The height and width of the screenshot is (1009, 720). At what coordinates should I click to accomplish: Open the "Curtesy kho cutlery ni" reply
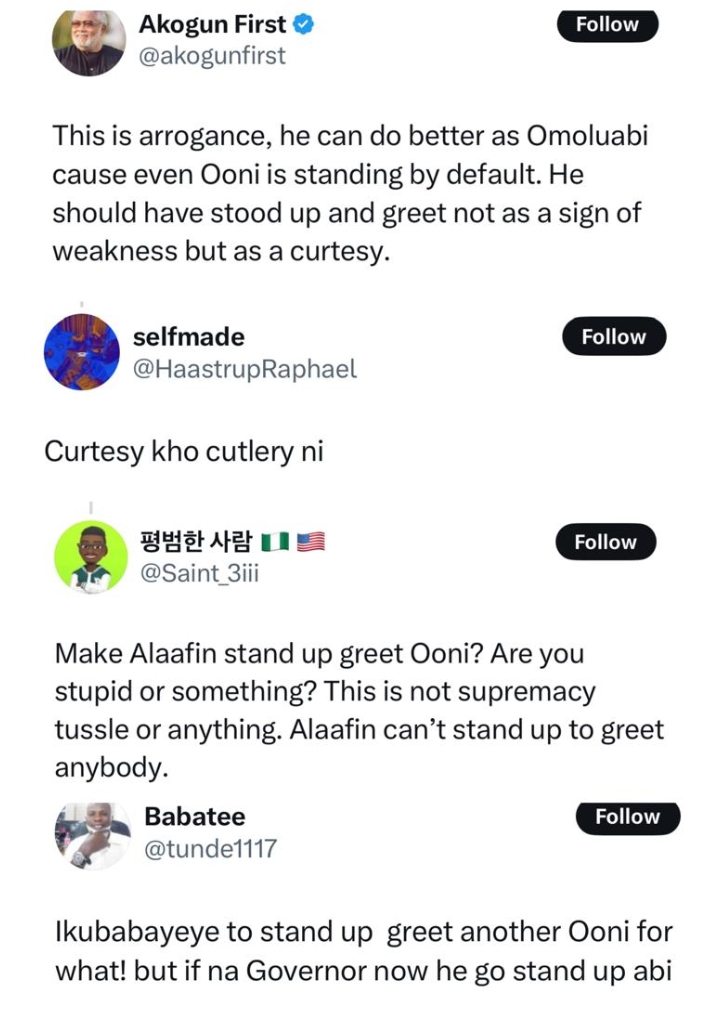pyautogui.click(x=183, y=452)
